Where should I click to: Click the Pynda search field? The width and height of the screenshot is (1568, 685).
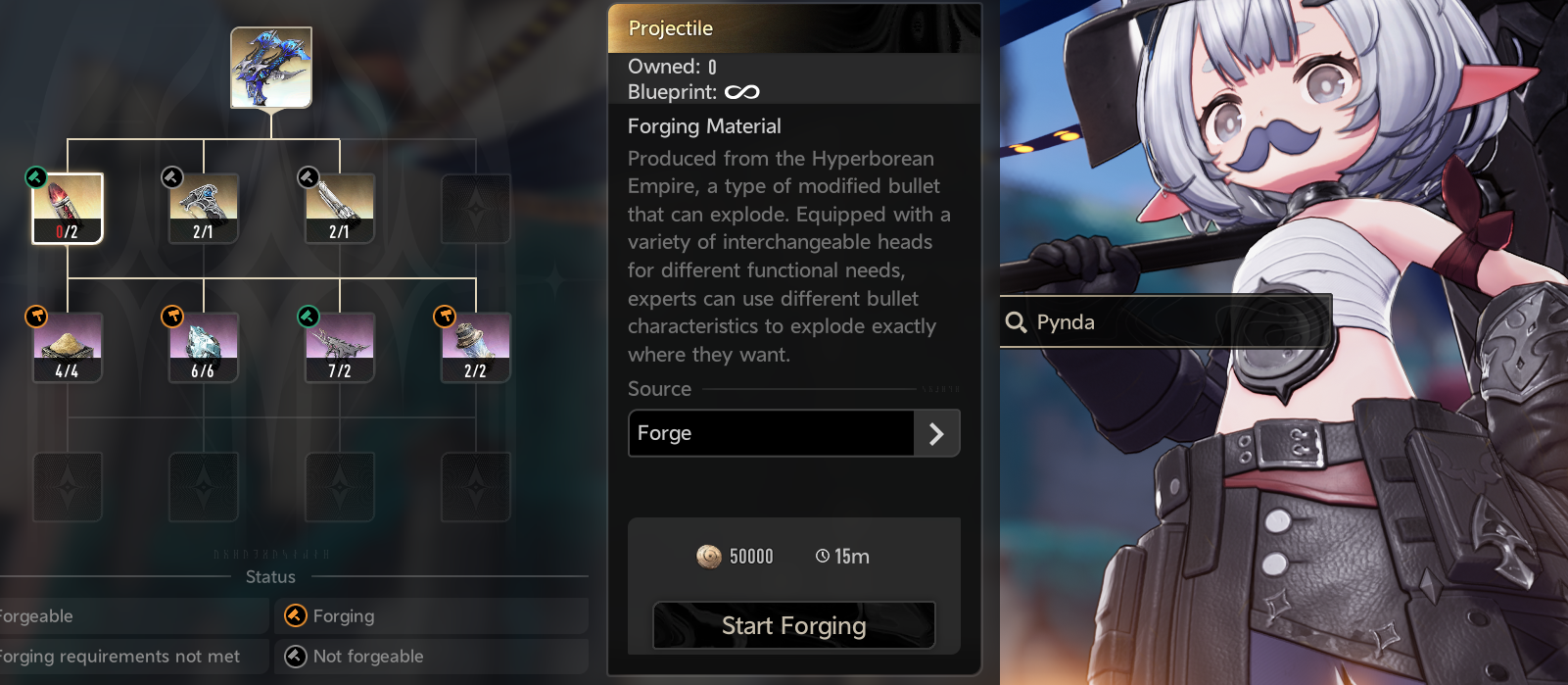pos(1165,321)
